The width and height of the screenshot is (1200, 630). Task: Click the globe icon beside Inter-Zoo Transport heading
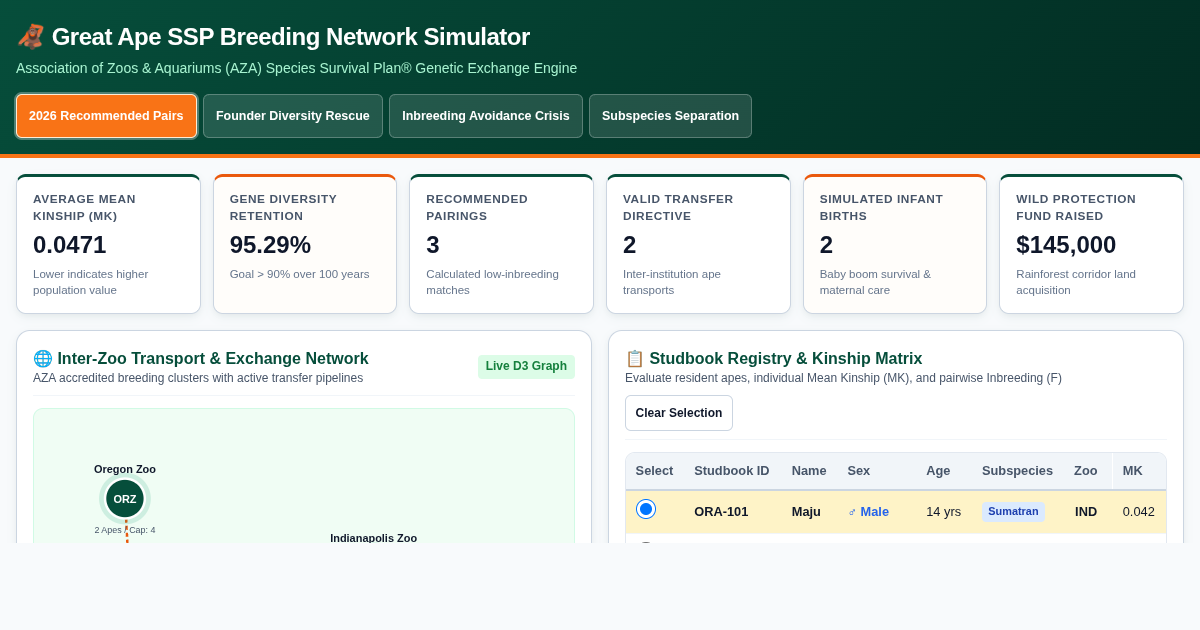tap(43, 358)
